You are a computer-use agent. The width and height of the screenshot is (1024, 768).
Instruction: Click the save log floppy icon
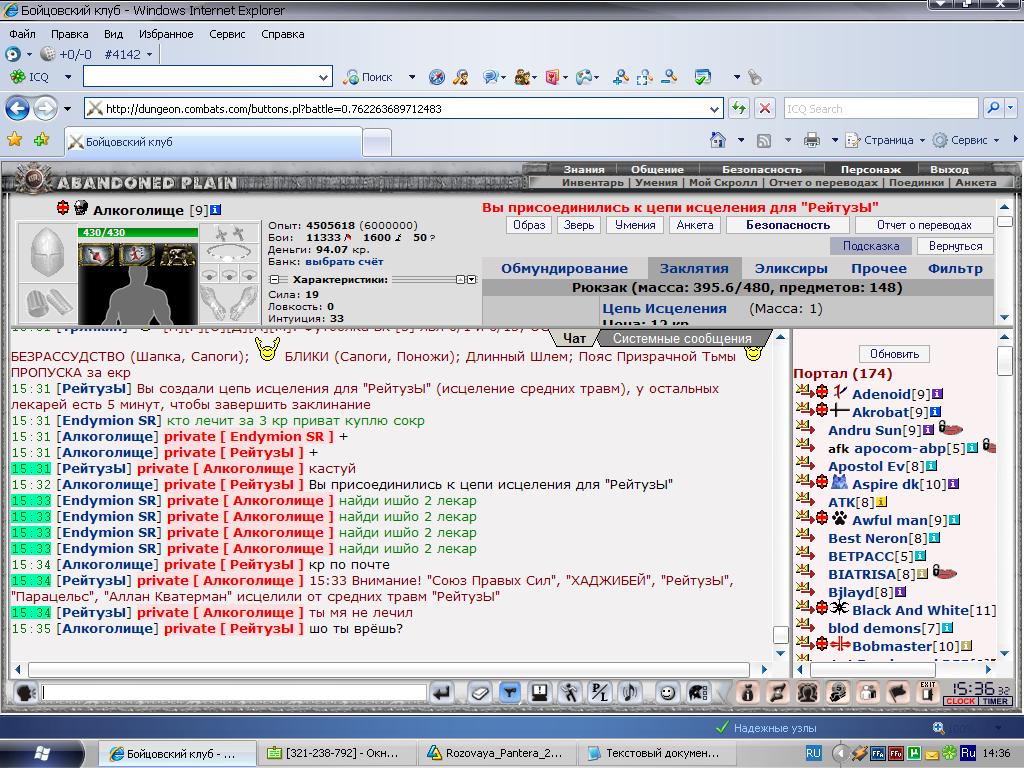[x=539, y=692]
